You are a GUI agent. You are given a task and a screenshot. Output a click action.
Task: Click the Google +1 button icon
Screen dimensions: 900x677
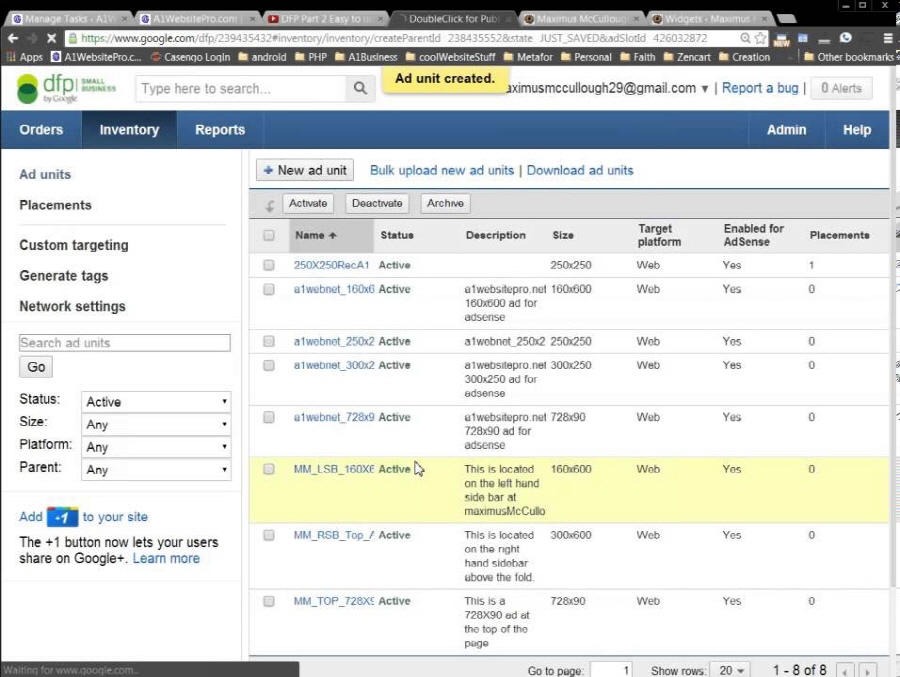[62, 517]
